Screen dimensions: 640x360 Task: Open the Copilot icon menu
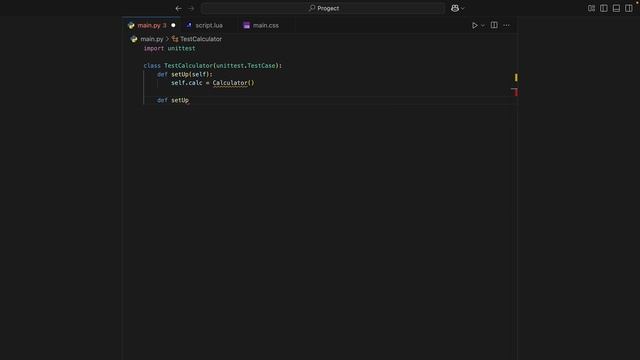pyautogui.click(x=455, y=8)
